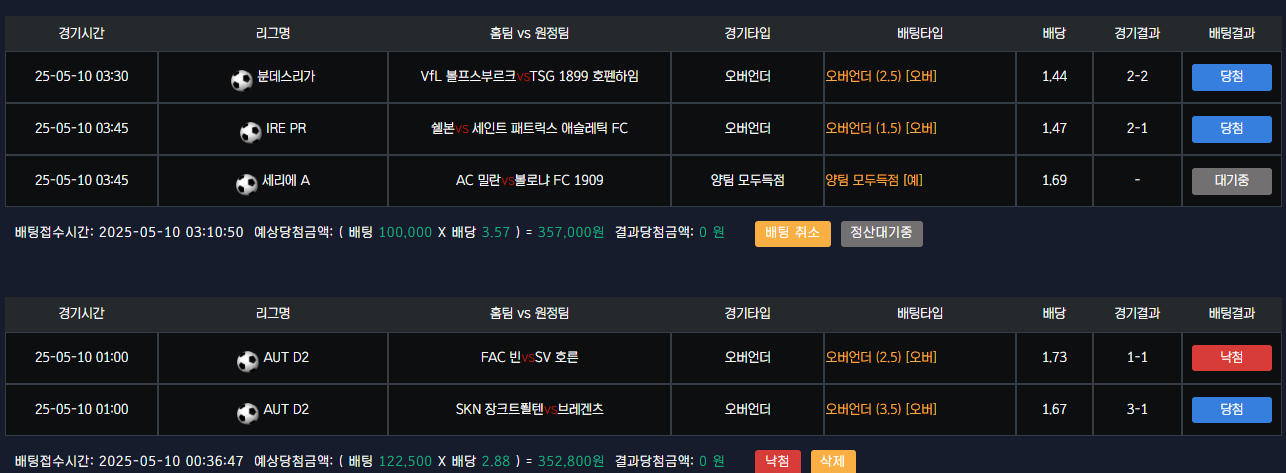Click the gray 정산대기중 button
Image resolution: width=1286 pixels, height=473 pixels.
(x=881, y=233)
